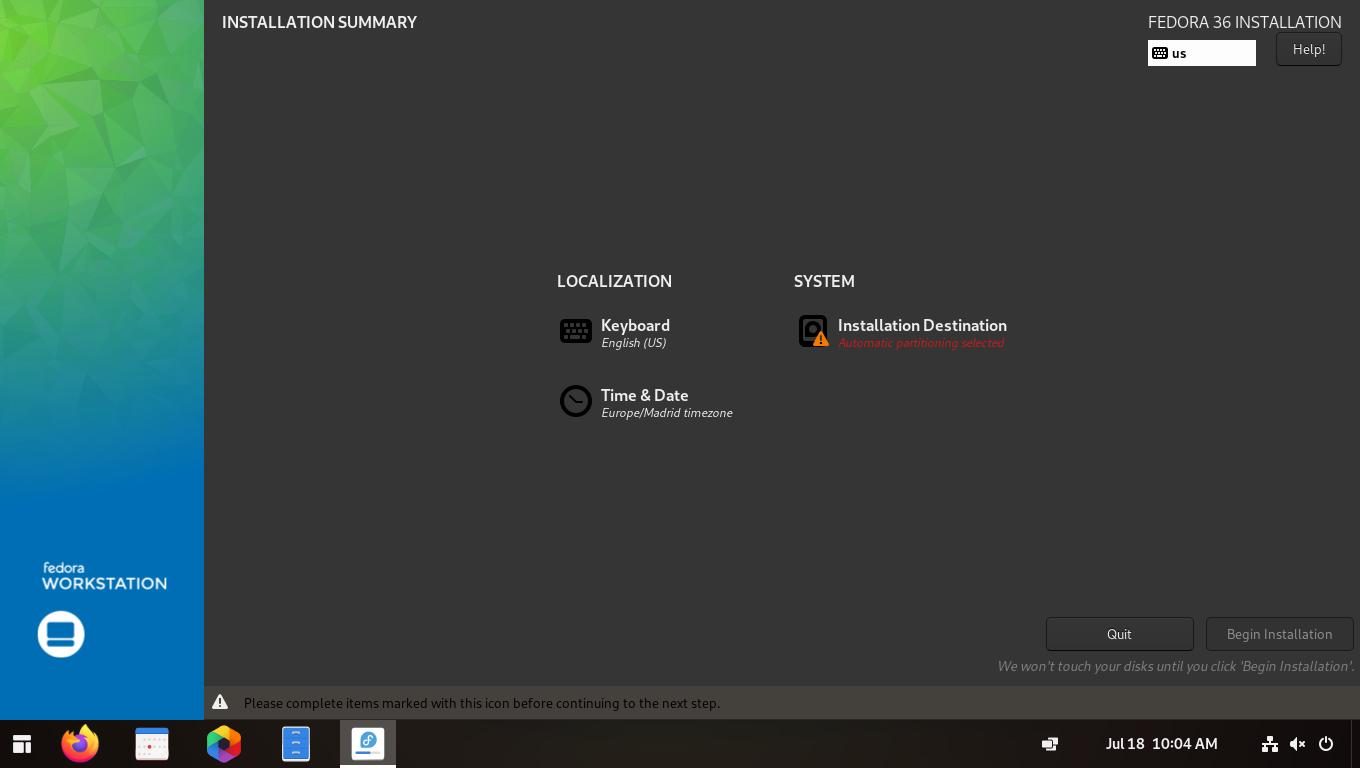Open the Time & Date clock icon
Image resolution: width=1360 pixels, height=768 pixels.
pyautogui.click(x=576, y=401)
